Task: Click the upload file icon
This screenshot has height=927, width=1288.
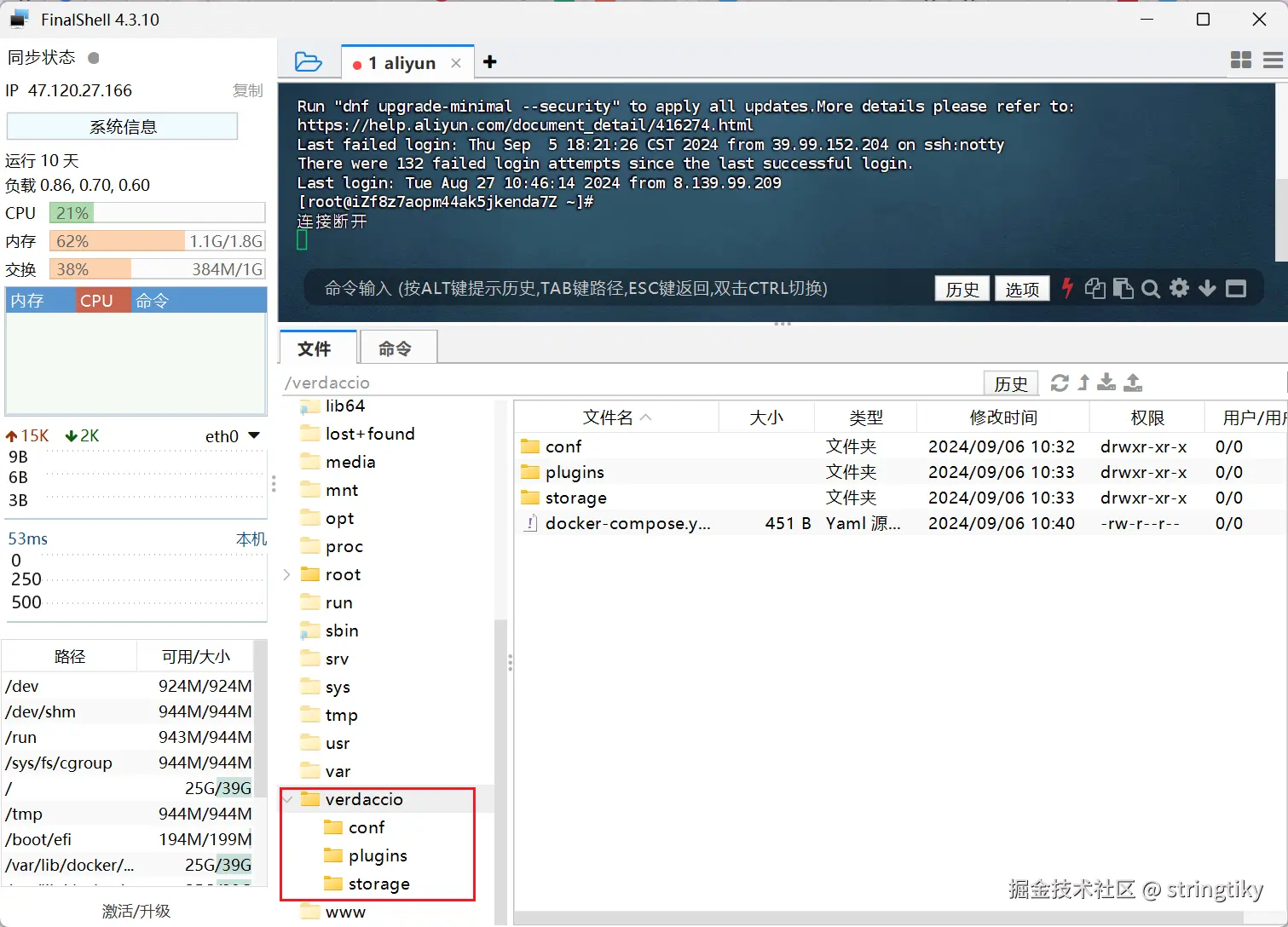Action: pos(1133,383)
